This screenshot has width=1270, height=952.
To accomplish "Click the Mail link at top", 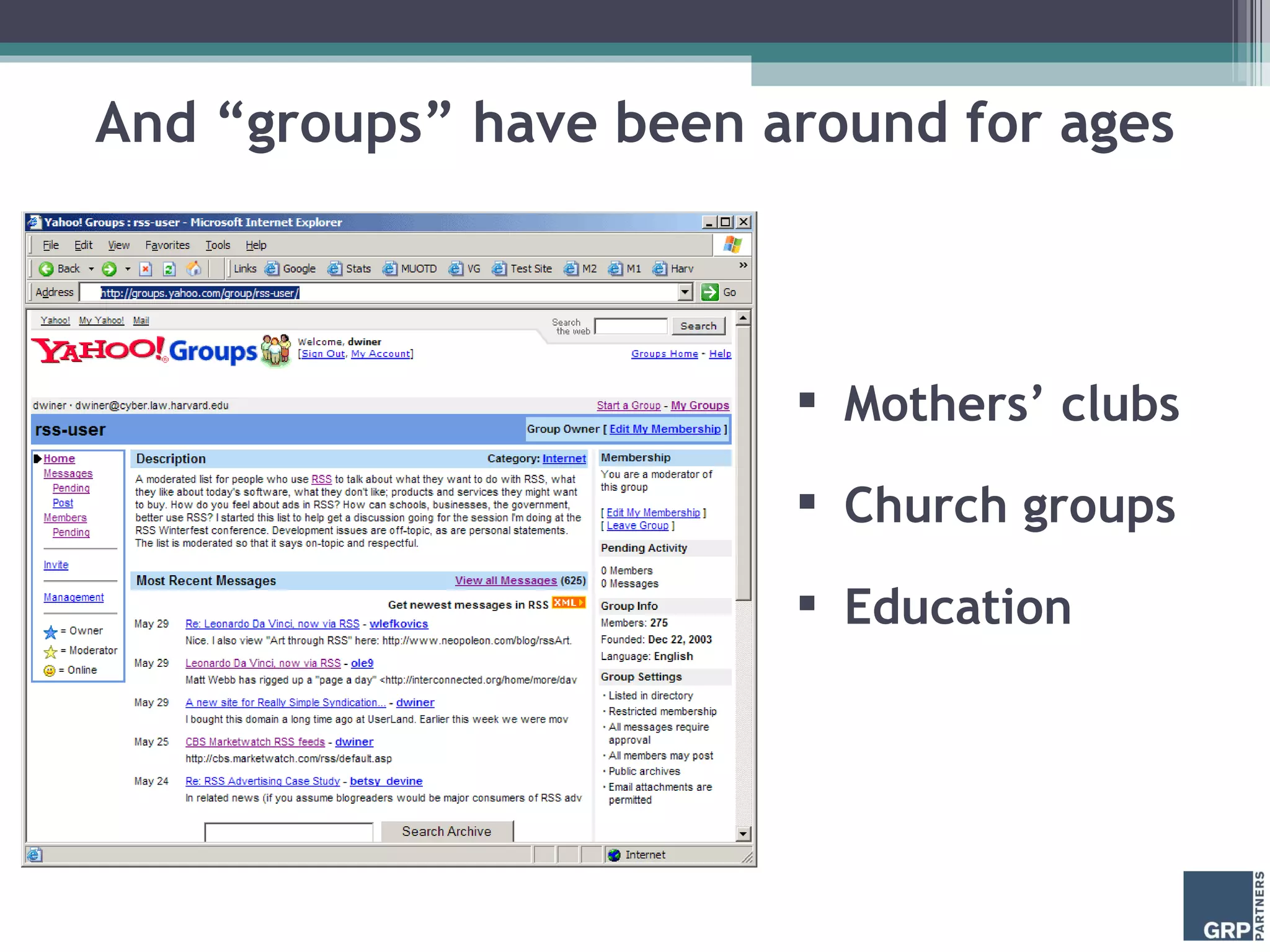I will click(141, 320).
